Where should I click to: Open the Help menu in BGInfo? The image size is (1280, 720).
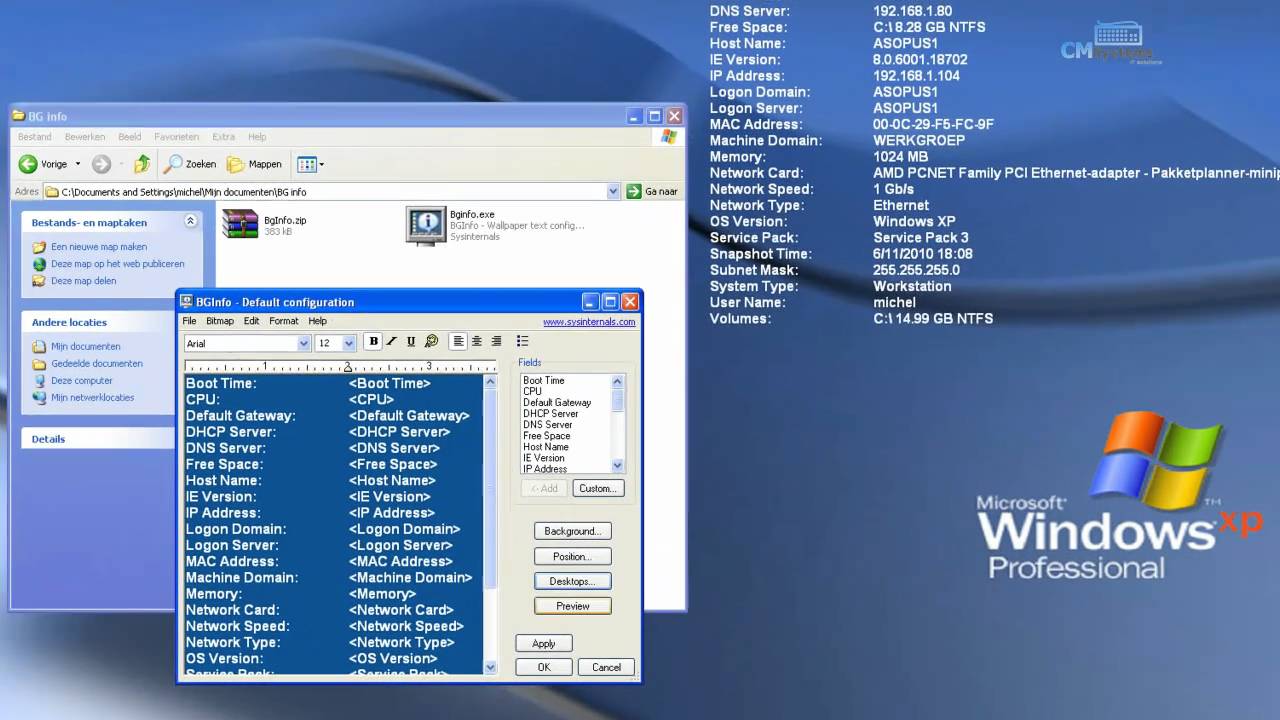[x=317, y=321]
